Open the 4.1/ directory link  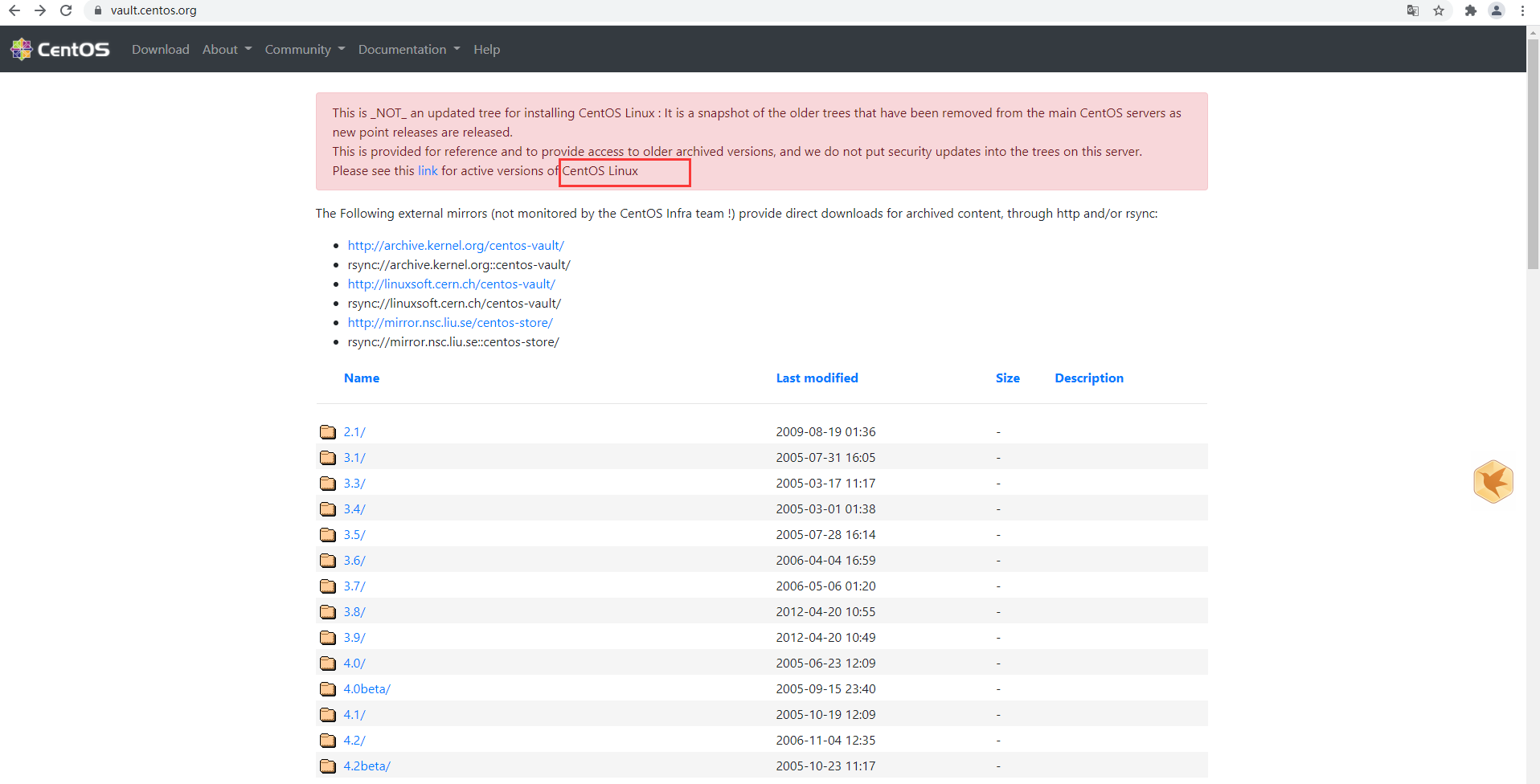click(354, 715)
